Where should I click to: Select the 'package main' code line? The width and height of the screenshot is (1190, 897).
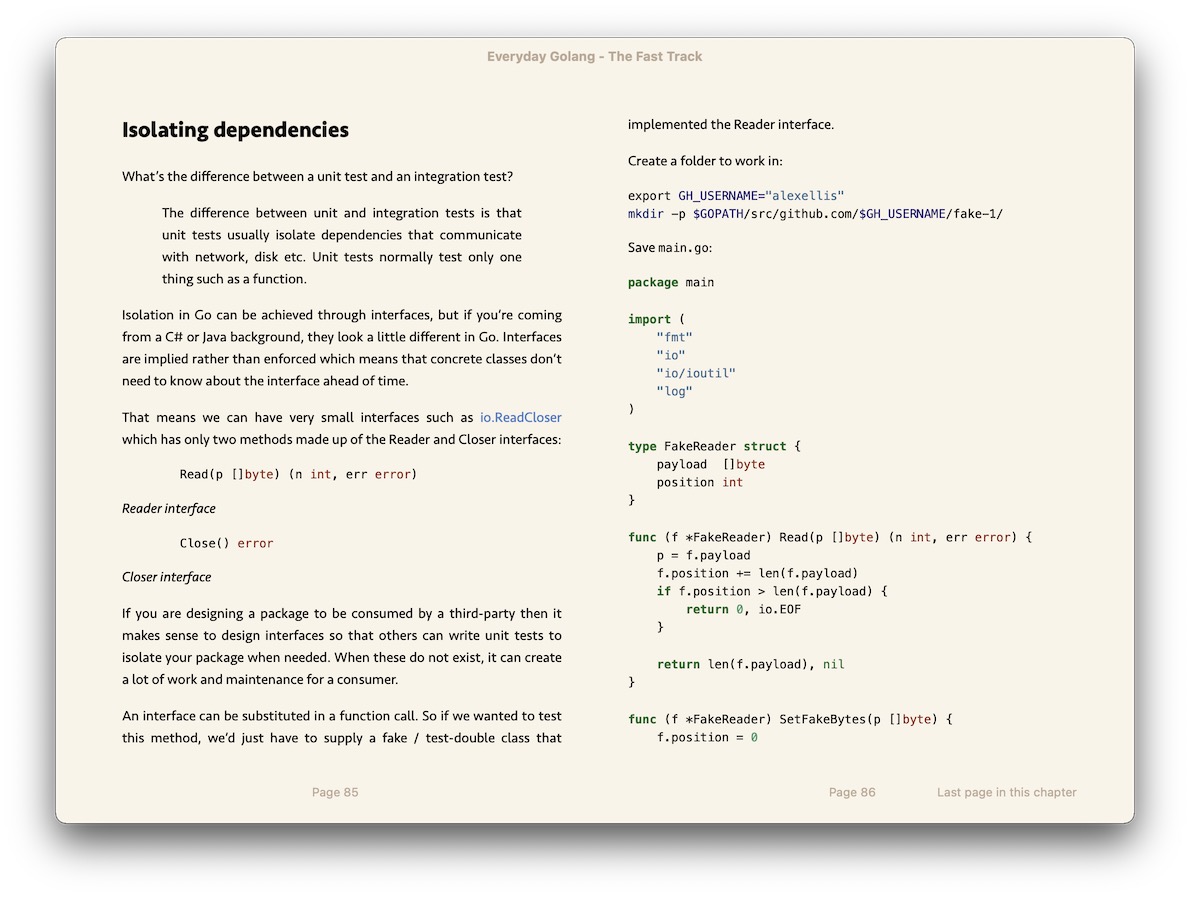click(x=670, y=282)
